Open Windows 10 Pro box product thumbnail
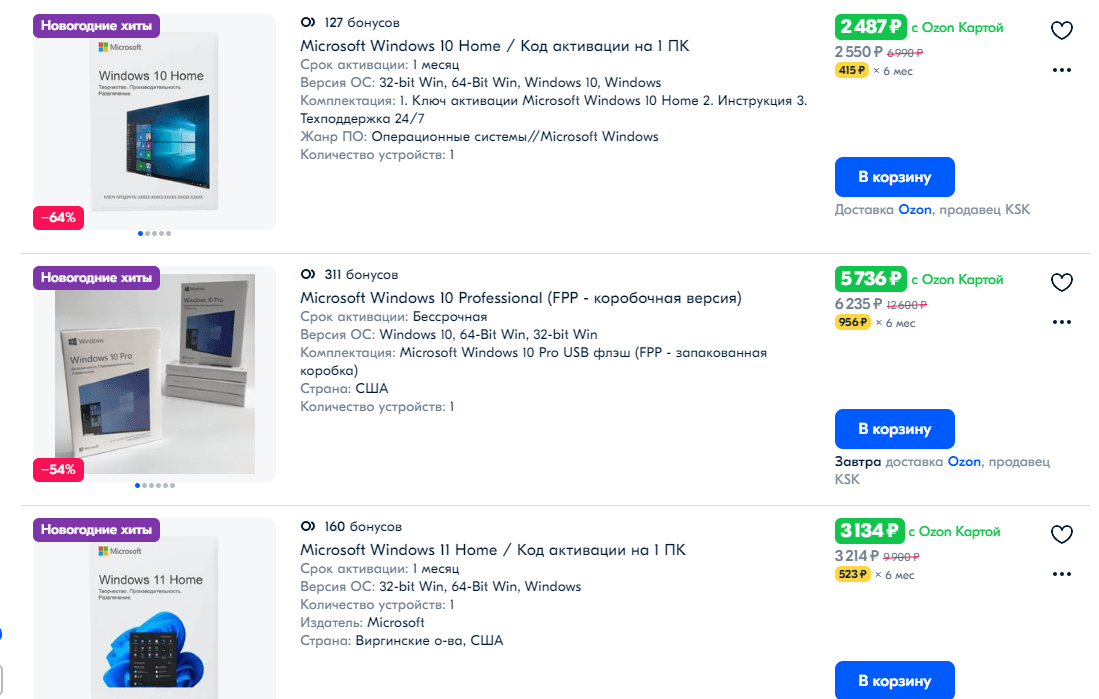Screen dimensions: 1099x699 click(154, 374)
